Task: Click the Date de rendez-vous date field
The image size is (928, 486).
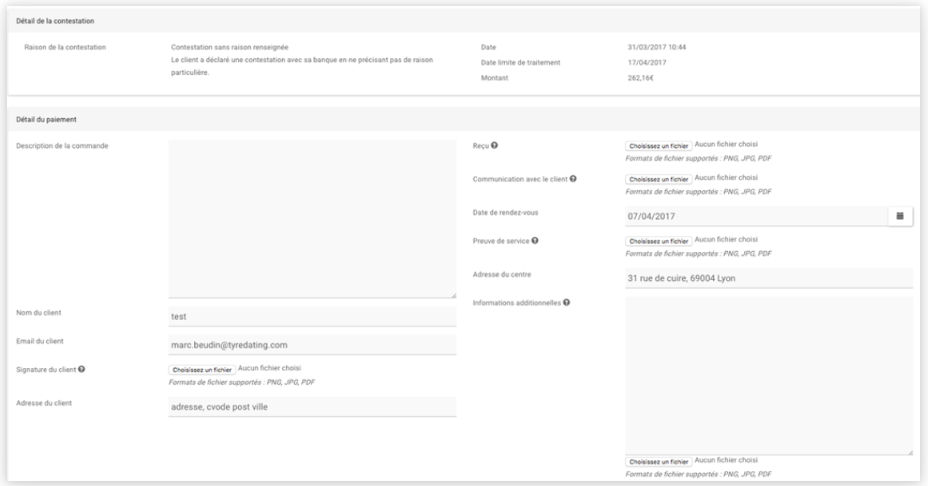Action: 756,217
